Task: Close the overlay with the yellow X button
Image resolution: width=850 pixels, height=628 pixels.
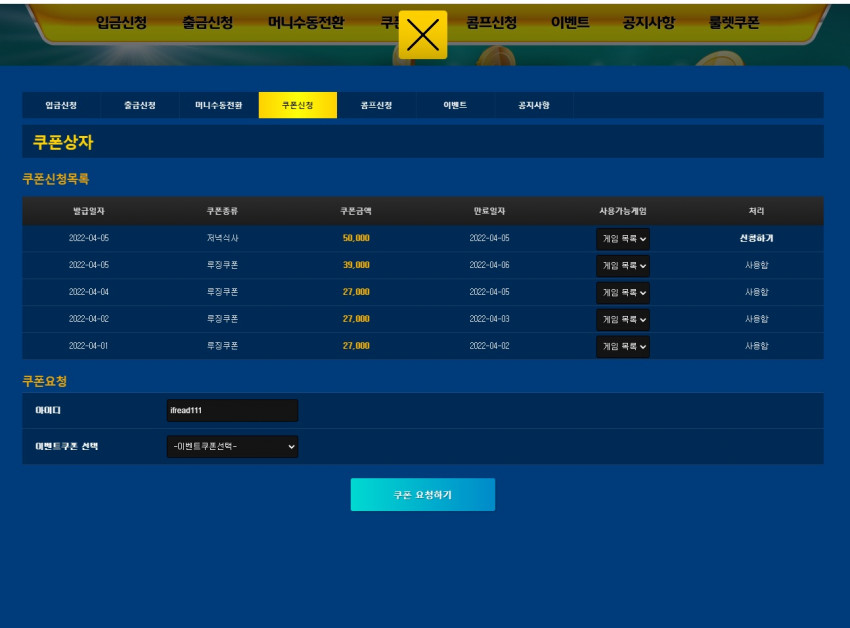Action: tap(423, 35)
